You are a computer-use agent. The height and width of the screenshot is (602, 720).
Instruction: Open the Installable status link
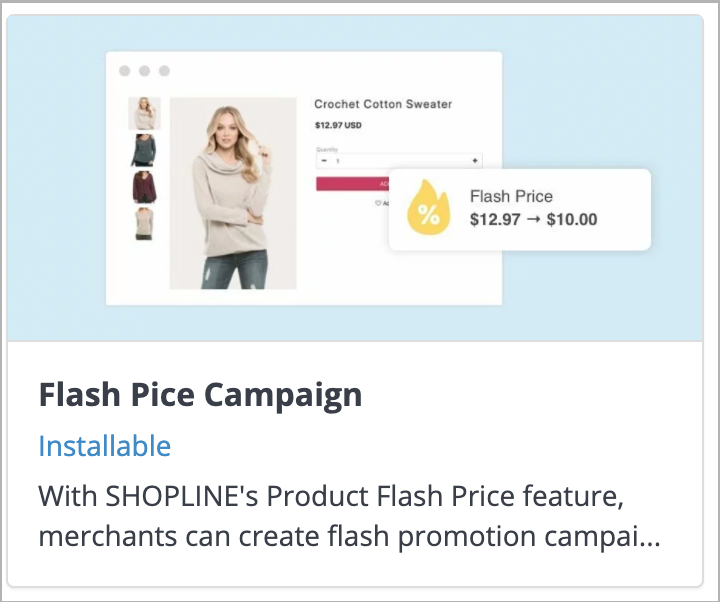(x=105, y=446)
